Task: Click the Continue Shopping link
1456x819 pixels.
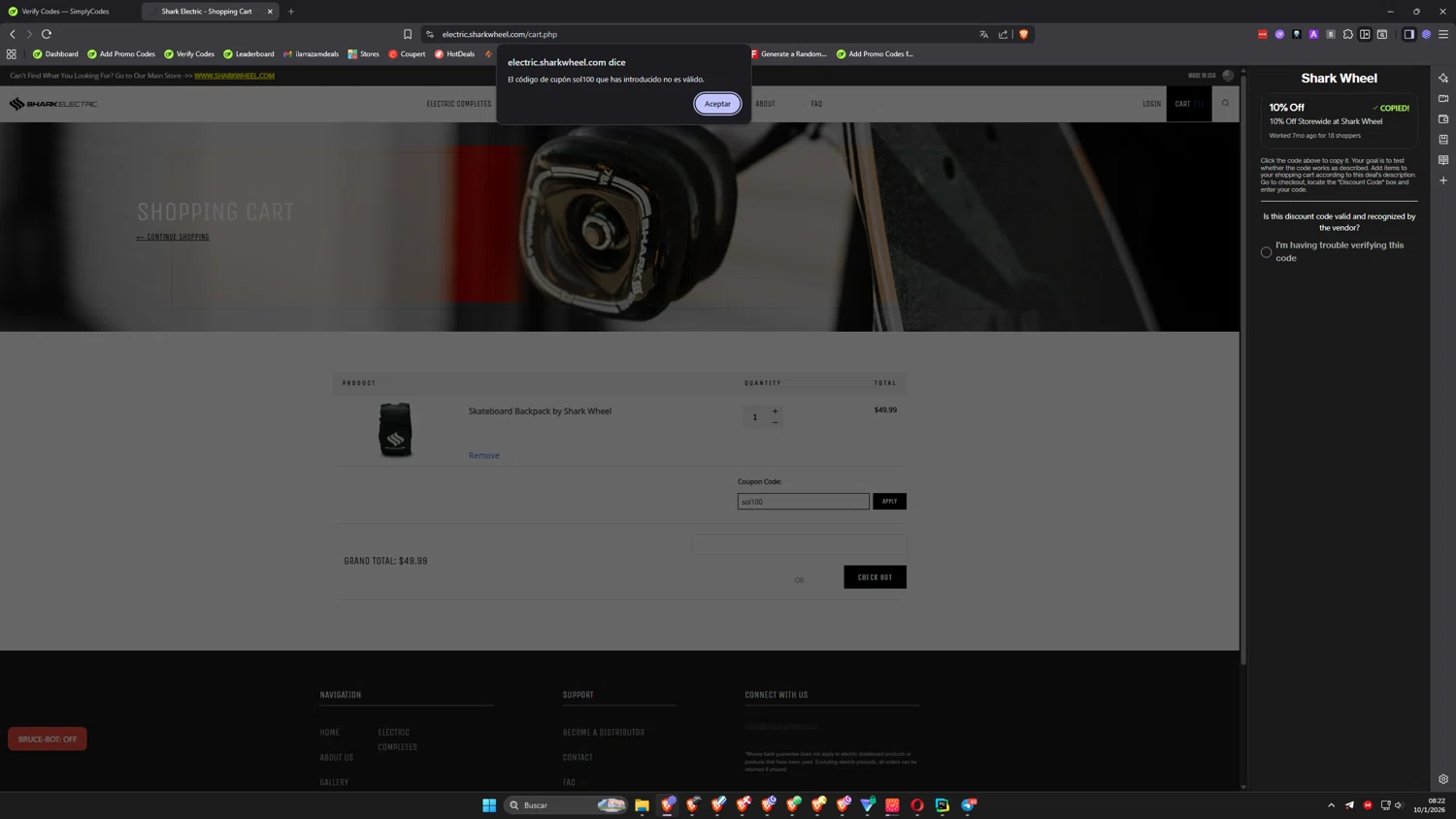Action: coord(173,237)
